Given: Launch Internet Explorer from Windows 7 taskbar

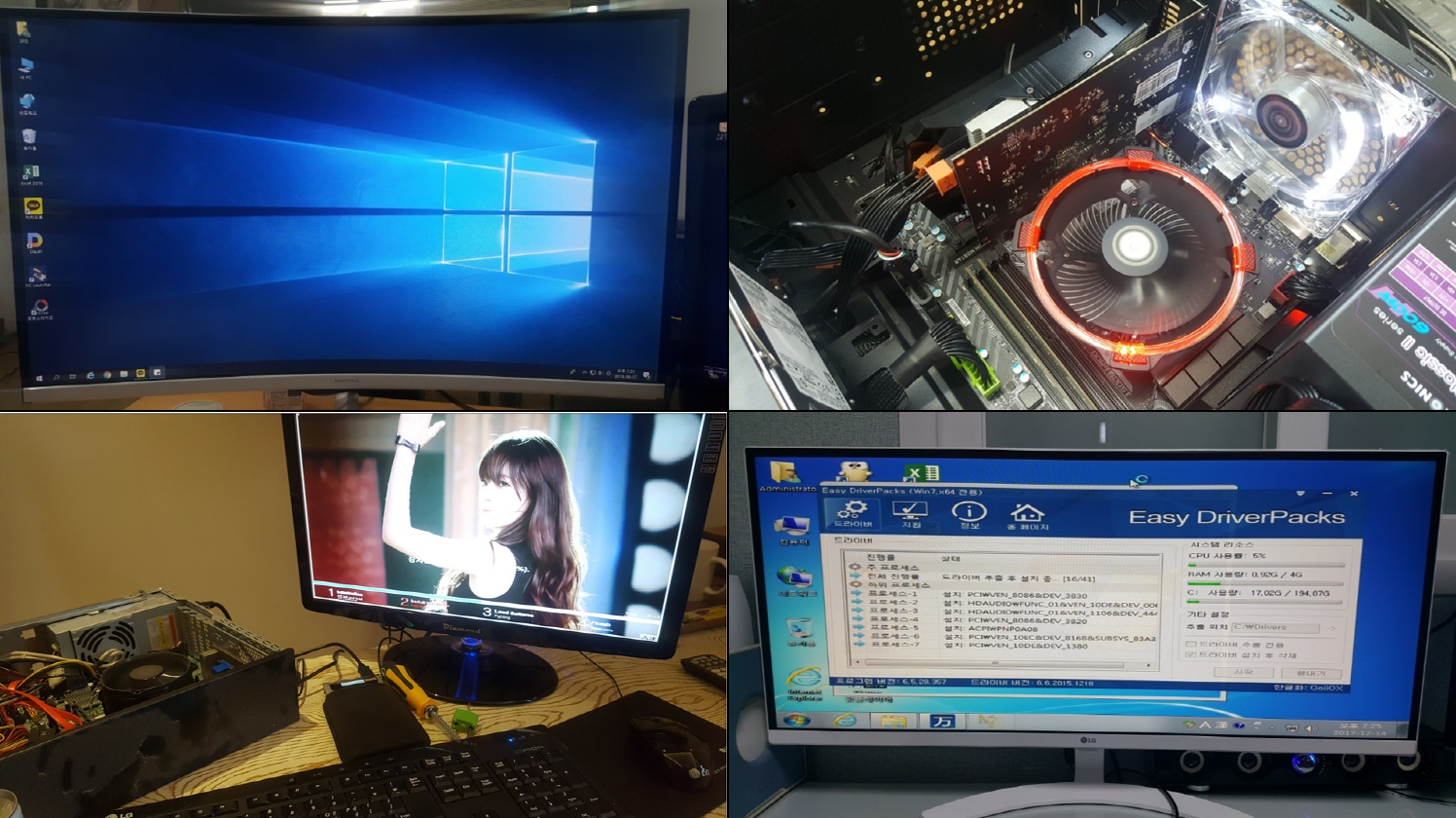Looking at the screenshot, I should tap(844, 721).
